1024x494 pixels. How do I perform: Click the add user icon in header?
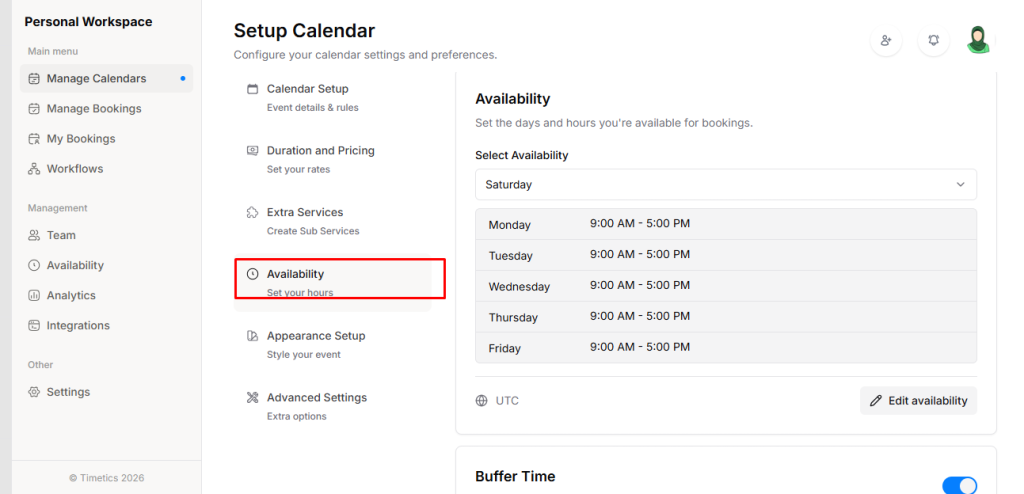coord(886,41)
